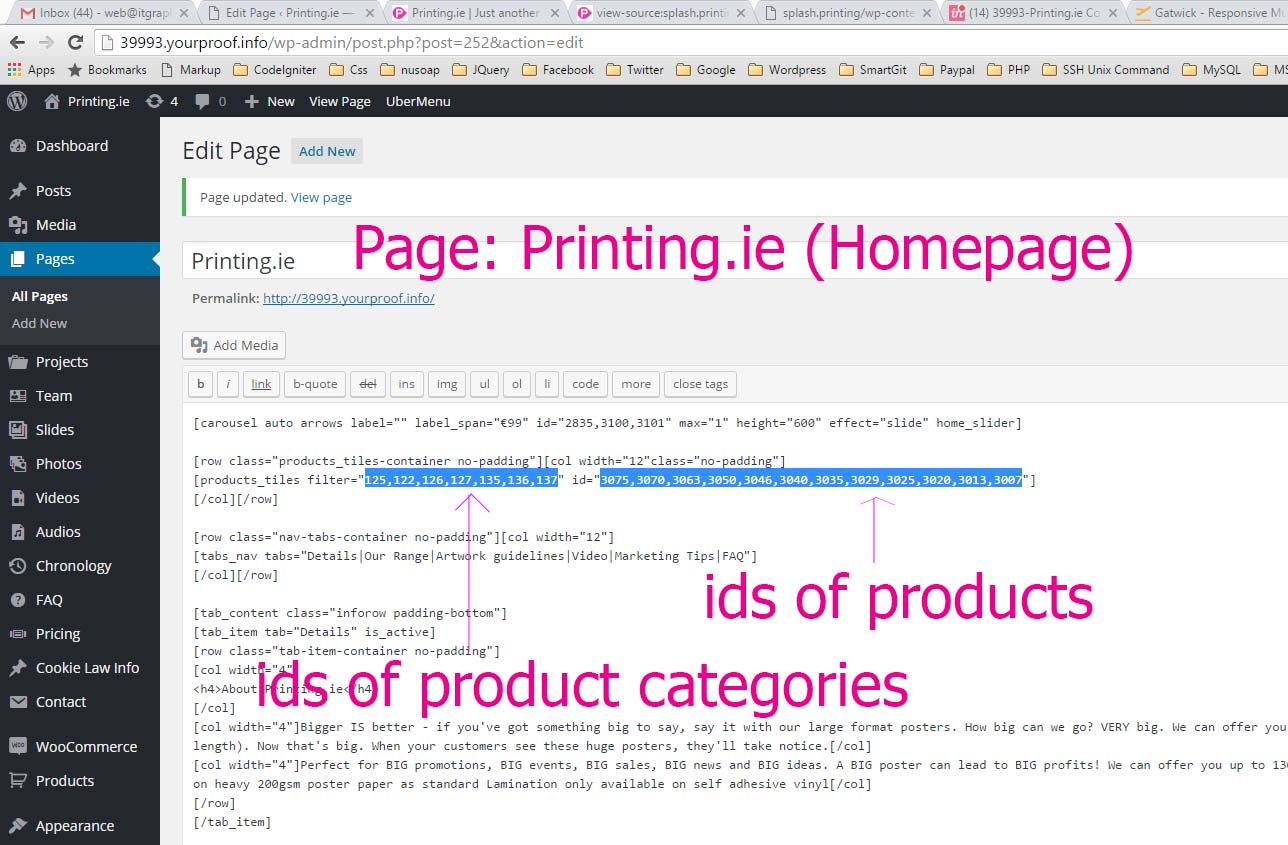
Task: Click the link quicktag button
Action: coord(261,384)
